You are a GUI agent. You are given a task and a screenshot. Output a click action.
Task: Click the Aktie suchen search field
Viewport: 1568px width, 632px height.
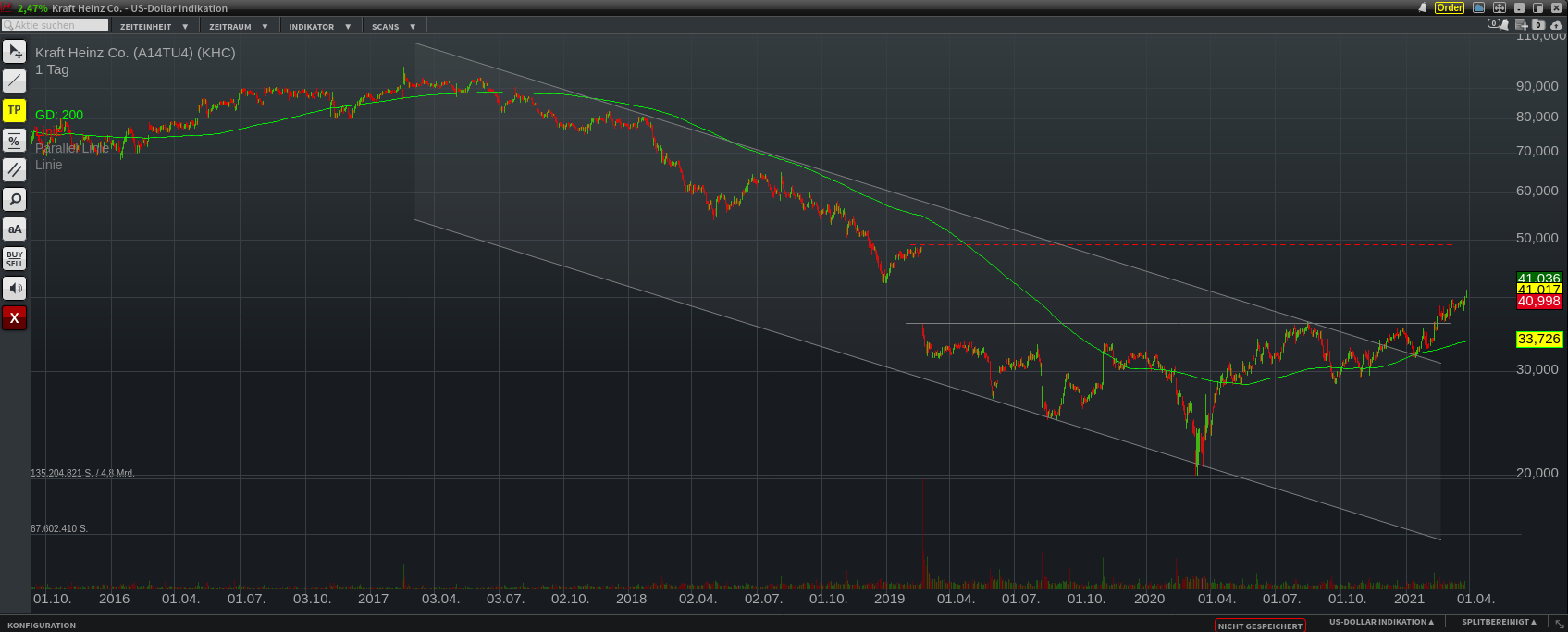56,25
